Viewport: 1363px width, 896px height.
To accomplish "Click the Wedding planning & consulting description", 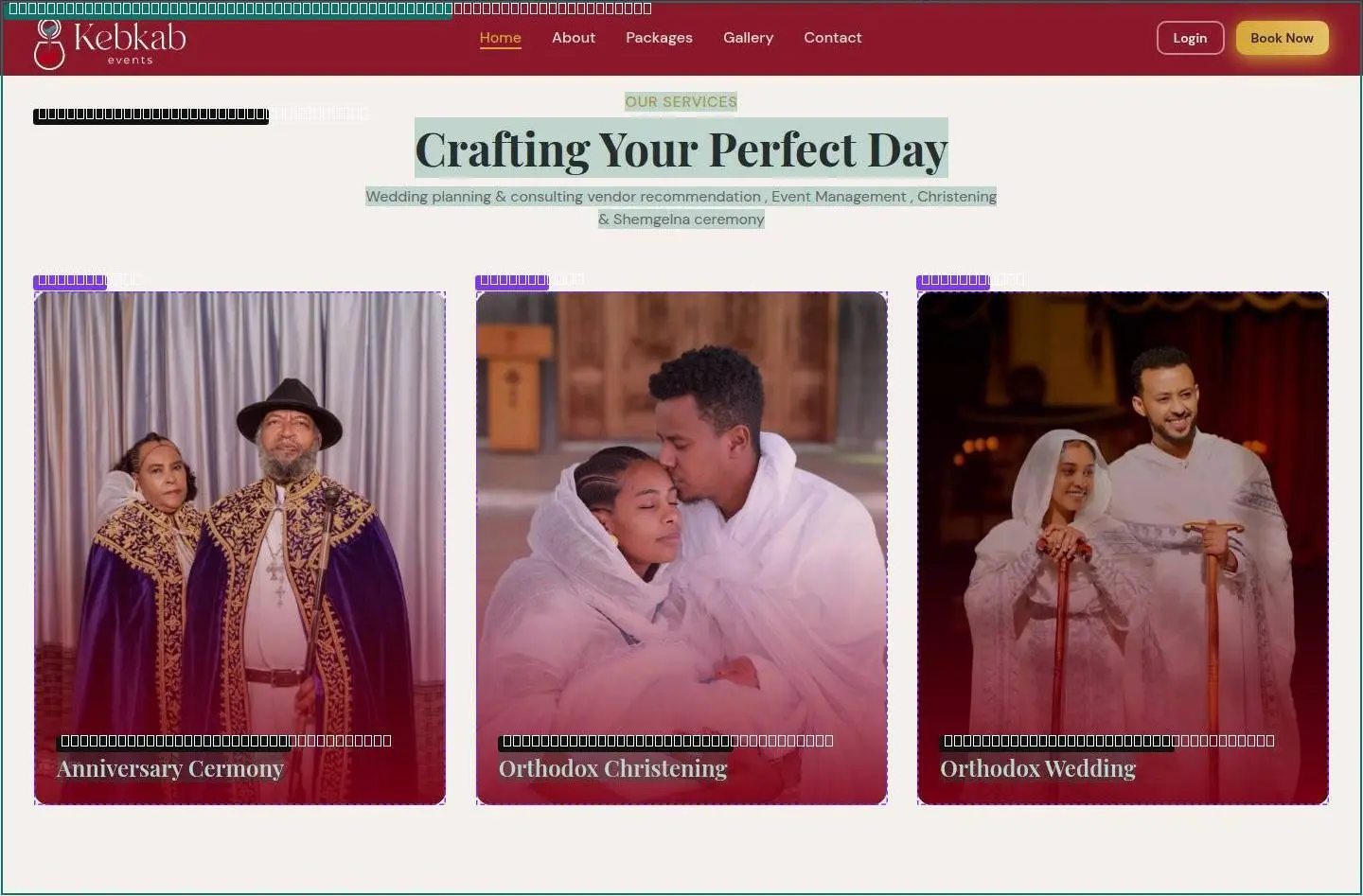I will click(681, 208).
